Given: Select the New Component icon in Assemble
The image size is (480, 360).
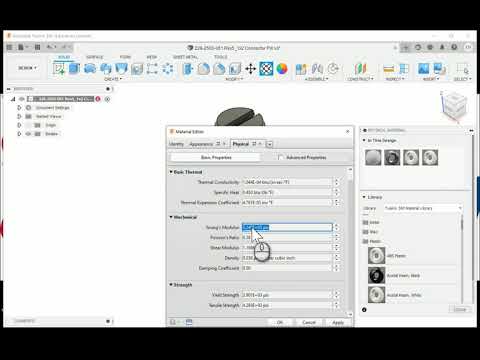Looking at the screenshot, I should click(301, 69).
